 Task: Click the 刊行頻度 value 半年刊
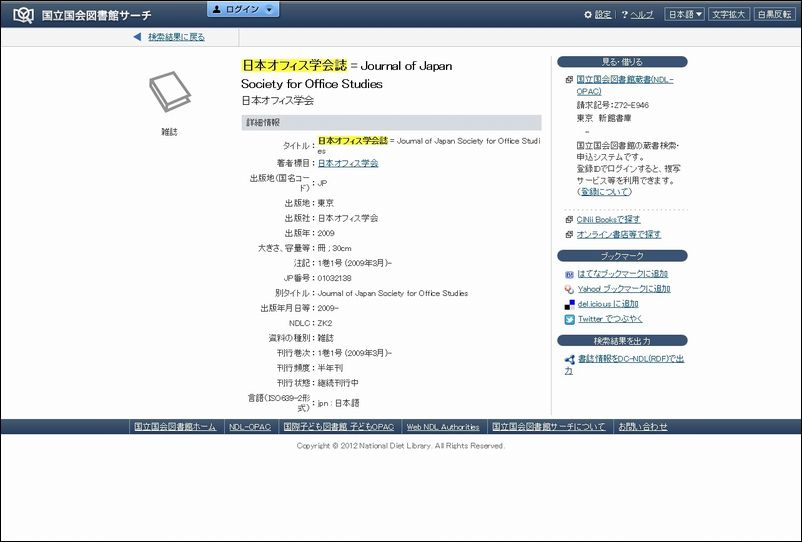[330, 368]
